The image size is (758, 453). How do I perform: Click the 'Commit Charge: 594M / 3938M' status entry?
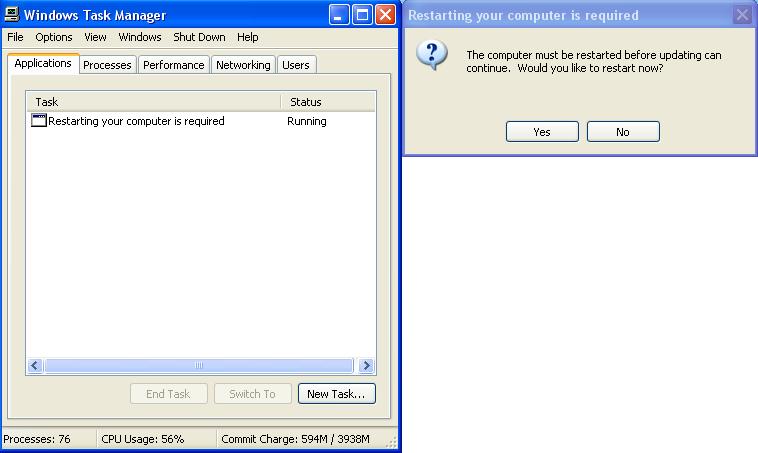point(295,439)
